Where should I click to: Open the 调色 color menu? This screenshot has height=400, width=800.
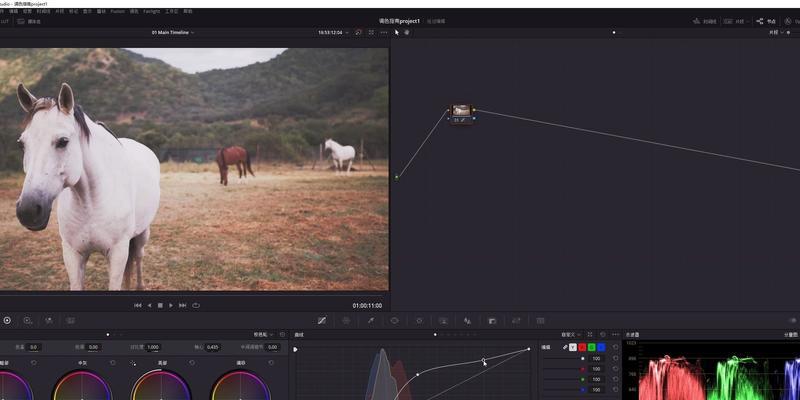134,11
